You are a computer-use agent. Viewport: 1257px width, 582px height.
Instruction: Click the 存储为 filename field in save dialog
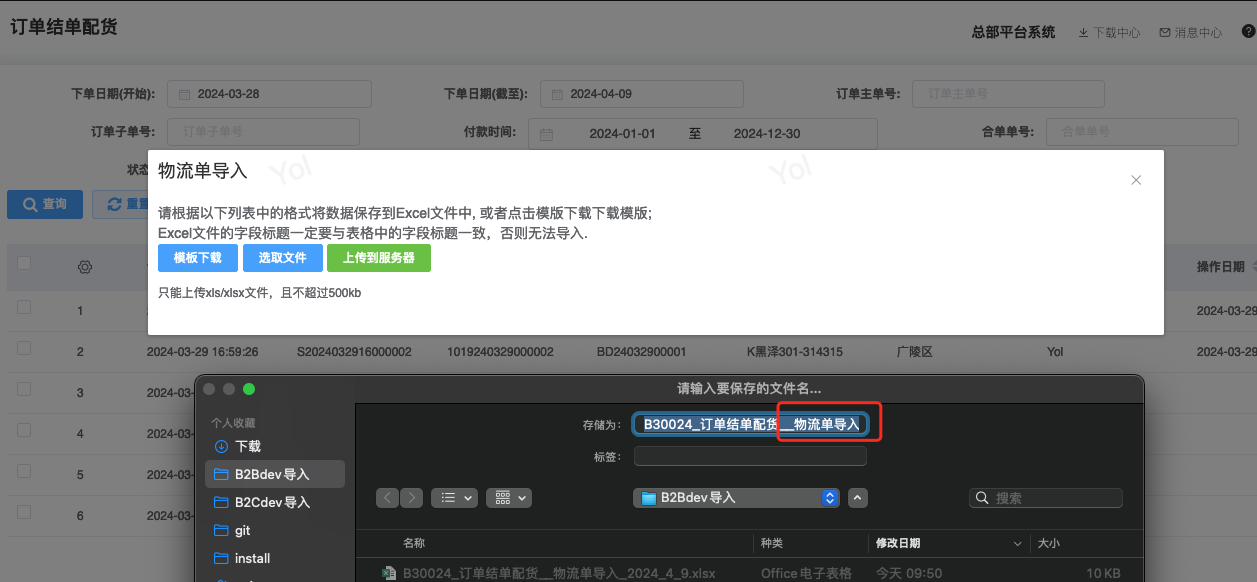point(751,424)
